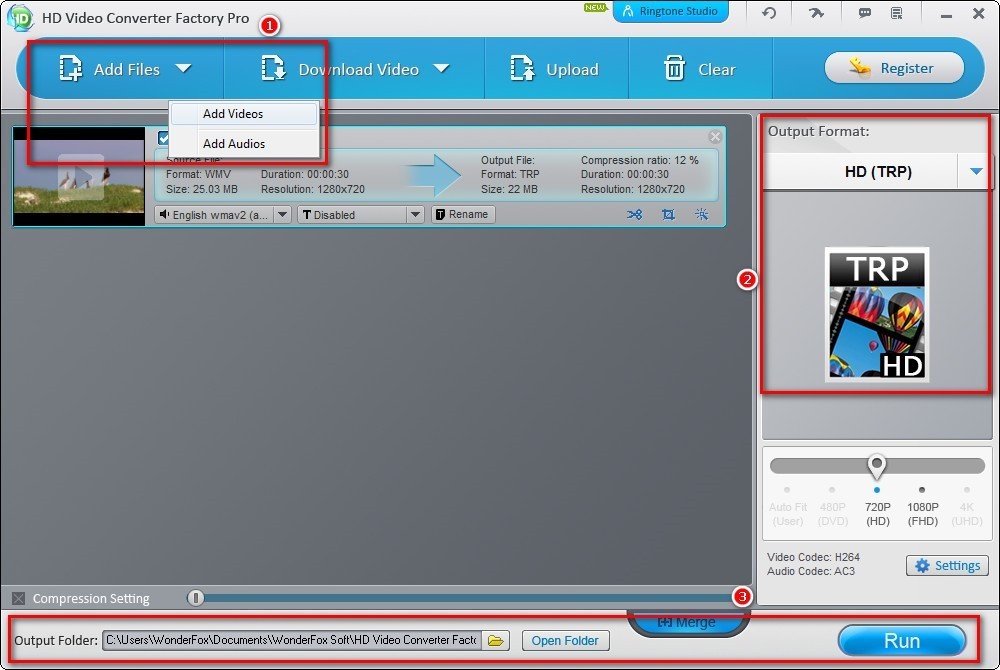Open the feedback chat bubble icon
Screen dimensions: 1000x670
[x=865, y=13]
